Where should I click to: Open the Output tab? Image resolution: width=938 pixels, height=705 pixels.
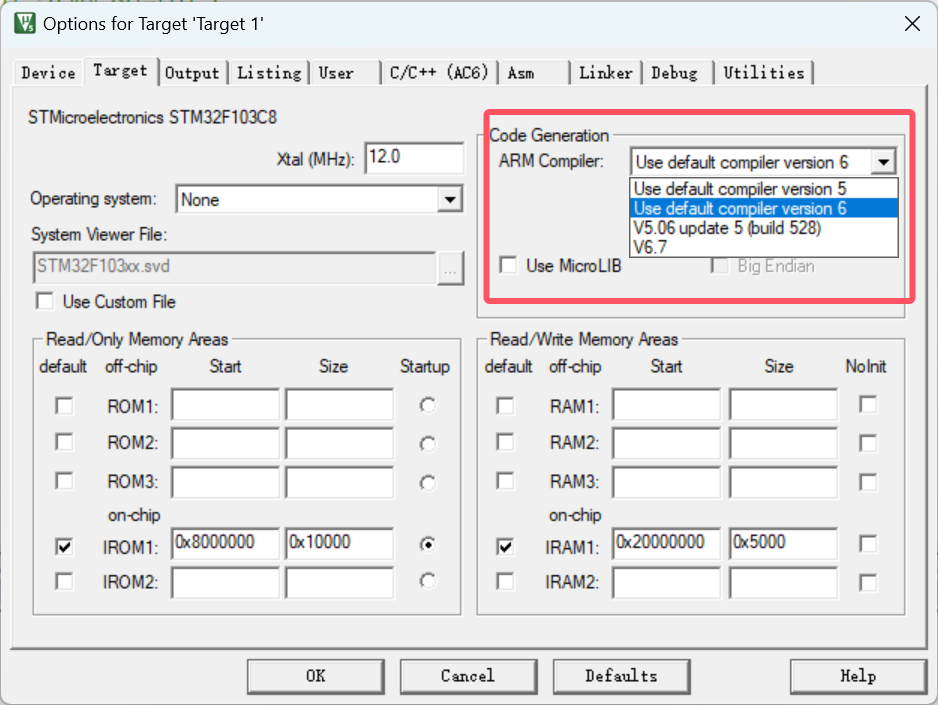(x=192, y=73)
